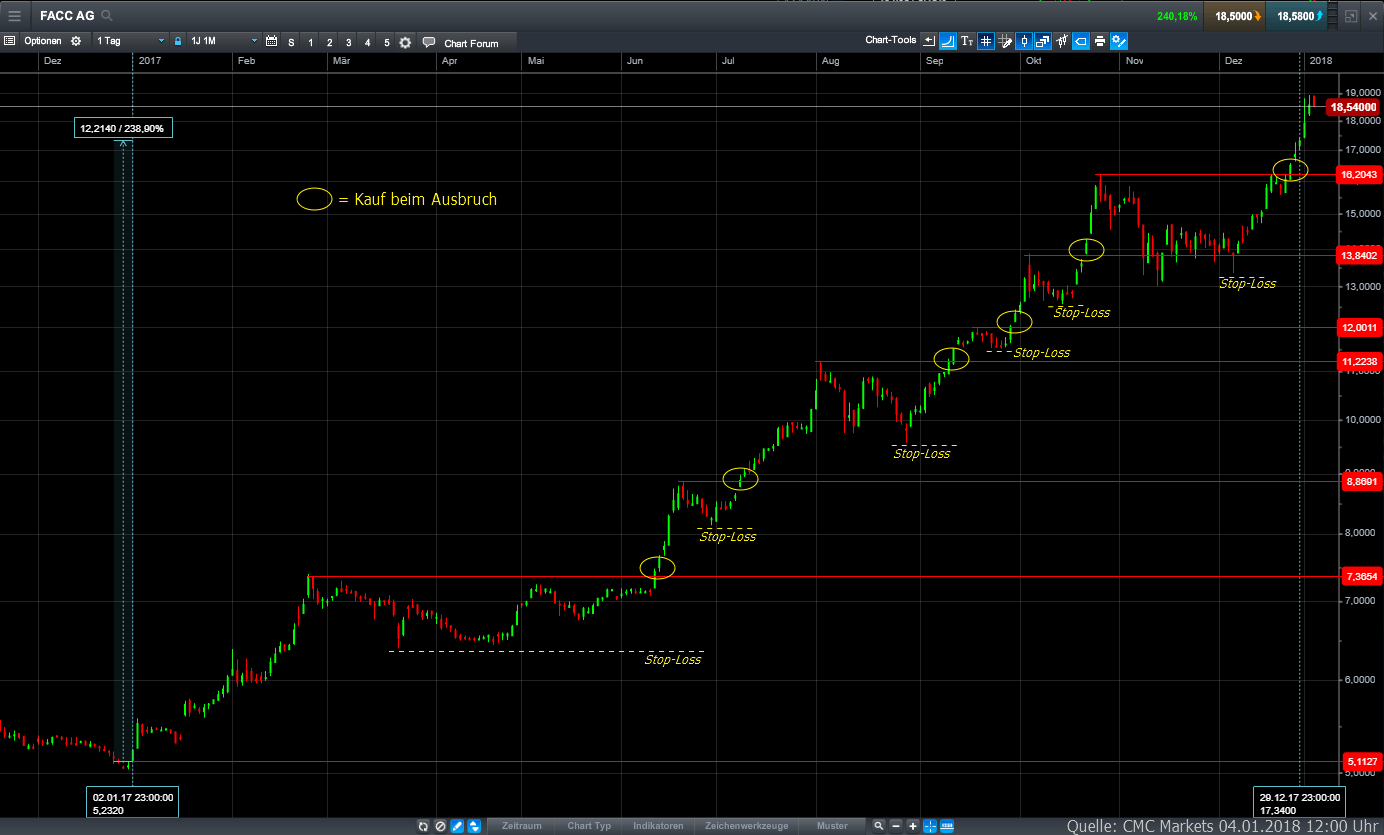The height and width of the screenshot is (835, 1384).
Task: Select the text size Tt tool
Action: coord(967,41)
